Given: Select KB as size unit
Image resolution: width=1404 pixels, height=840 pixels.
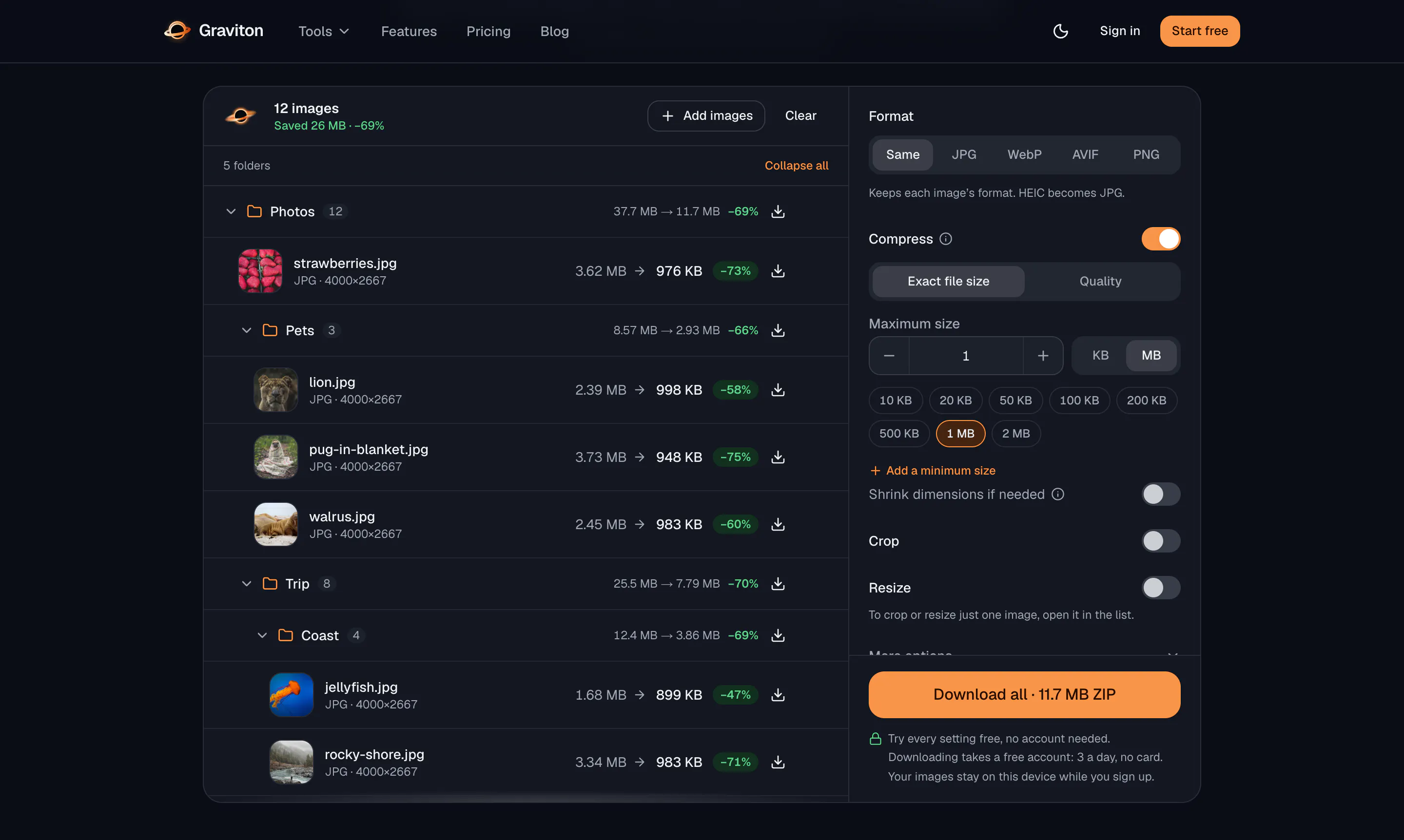Looking at the screenshot, I should [x=1100, y=356].
